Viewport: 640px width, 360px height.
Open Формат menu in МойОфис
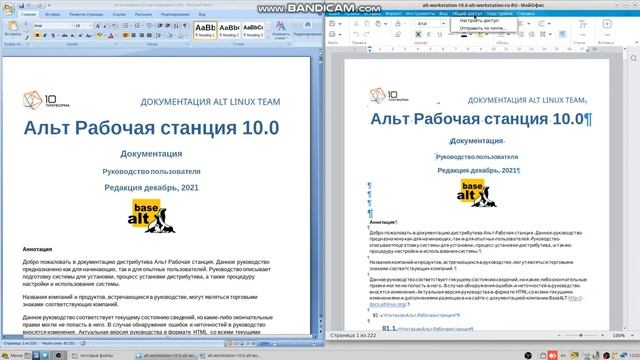point(393,13)
